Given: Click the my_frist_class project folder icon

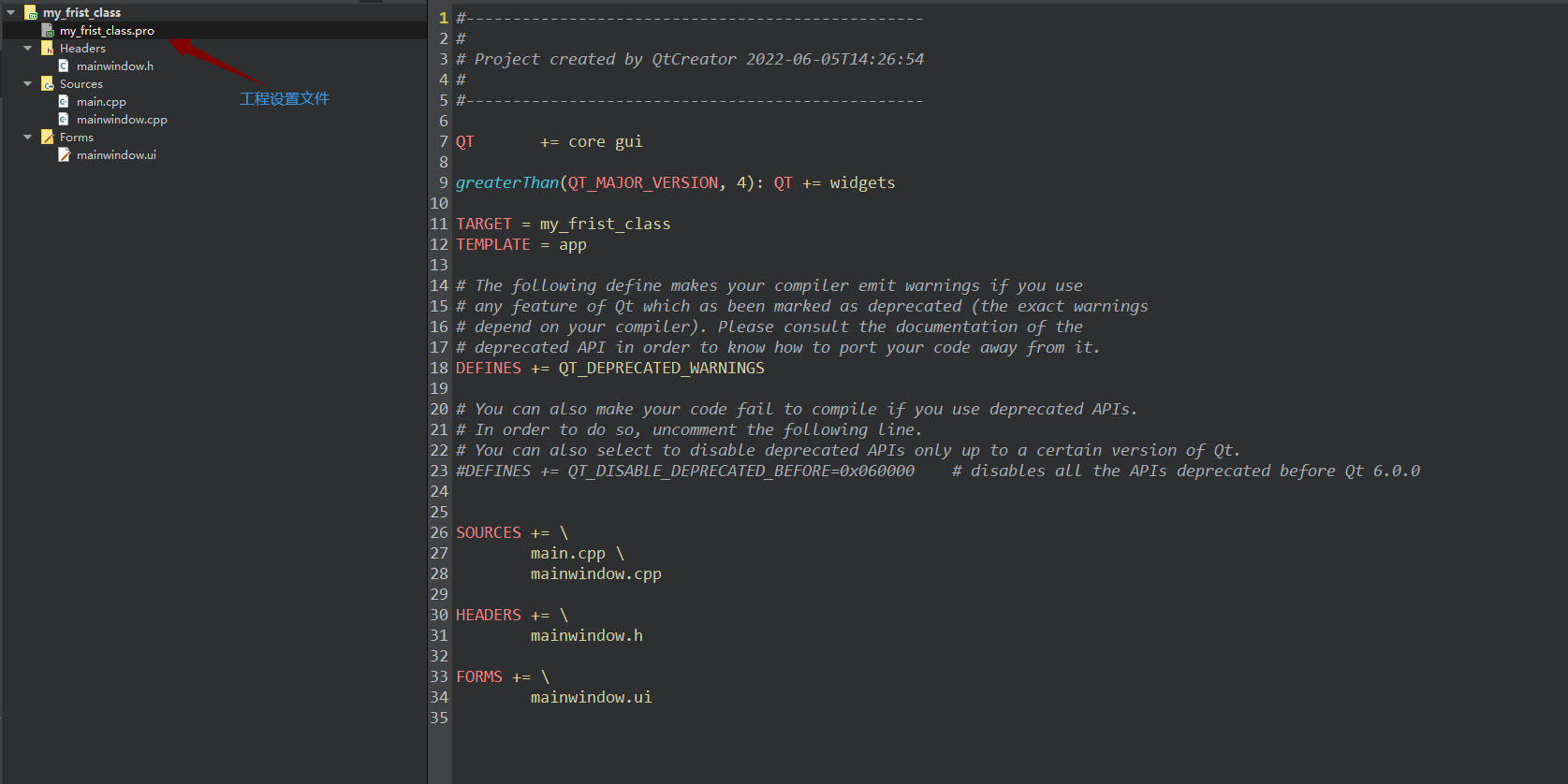Looking at the screenshot, I should click(31, 13).
